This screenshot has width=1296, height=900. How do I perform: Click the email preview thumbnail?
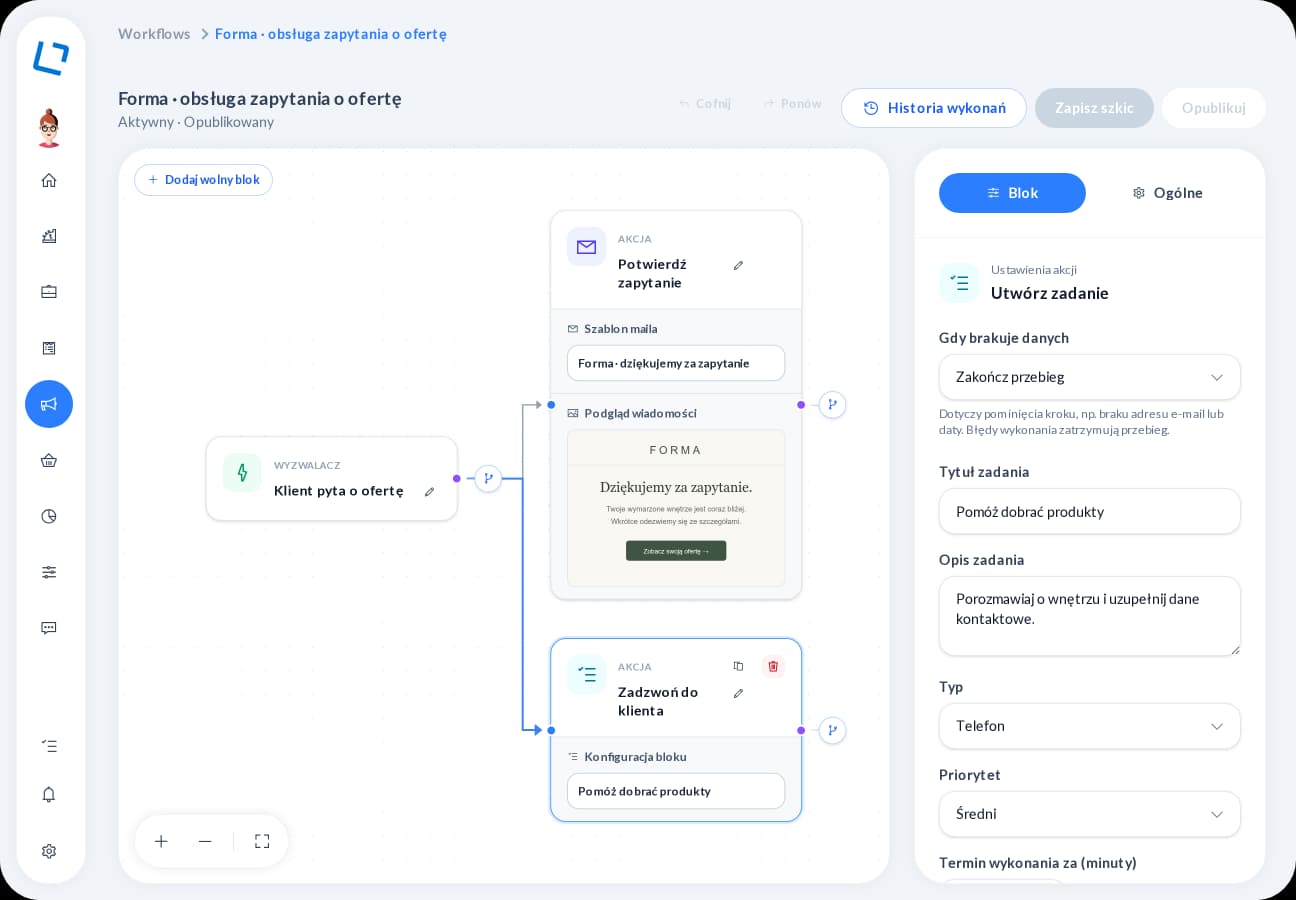[676, 508]
